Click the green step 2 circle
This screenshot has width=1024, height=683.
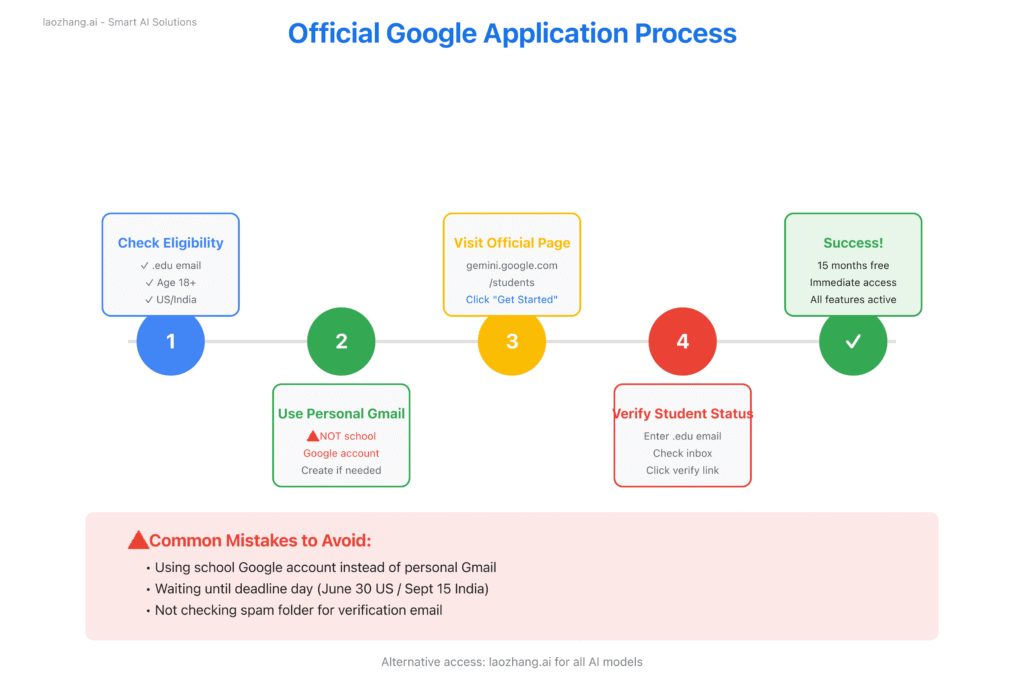341,341
